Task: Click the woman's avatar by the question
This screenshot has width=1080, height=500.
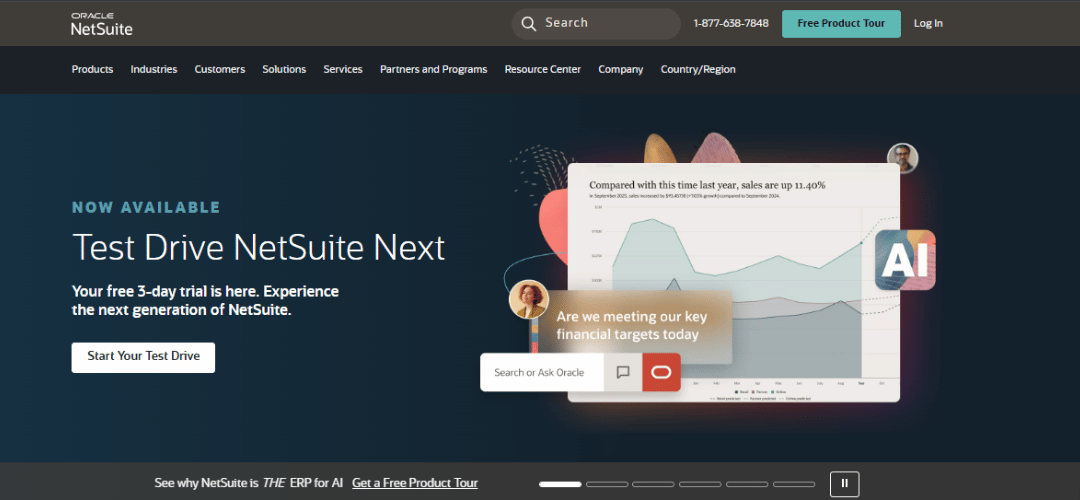Action: coord(528,300)
